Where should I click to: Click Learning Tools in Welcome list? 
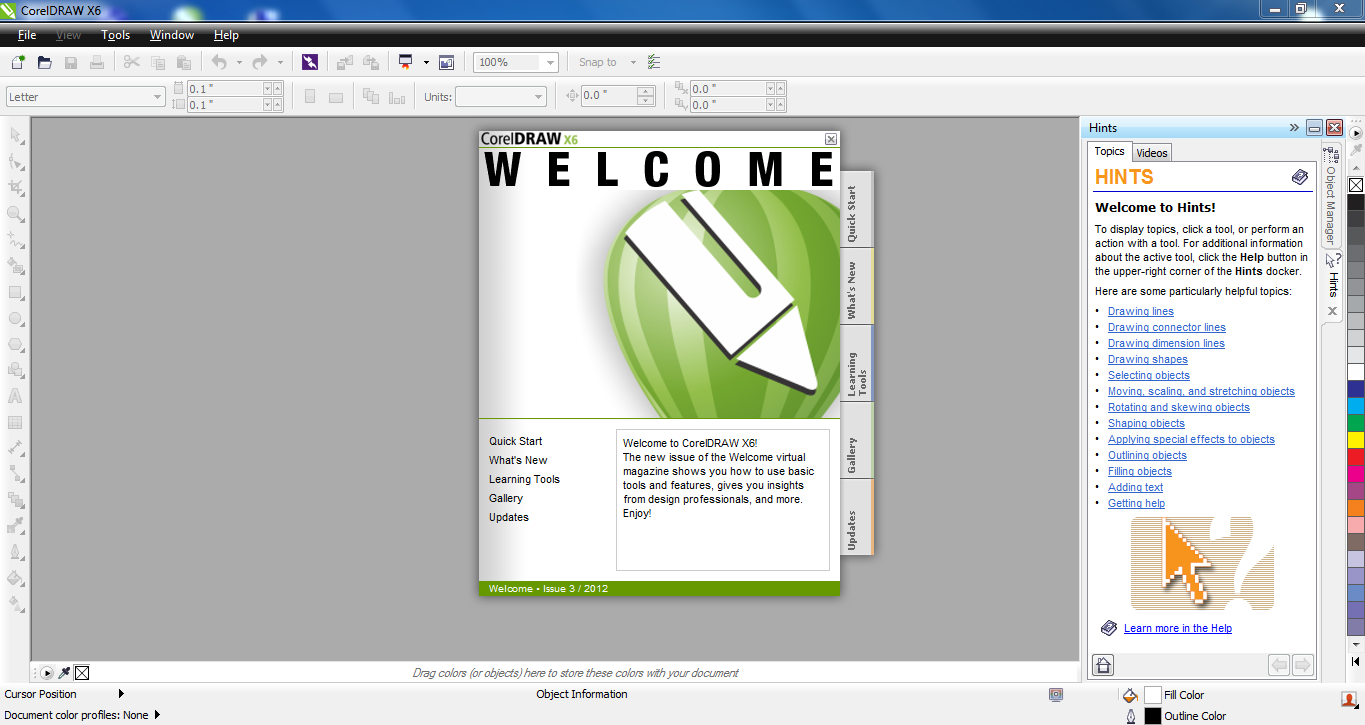click(x=524, y=479)
